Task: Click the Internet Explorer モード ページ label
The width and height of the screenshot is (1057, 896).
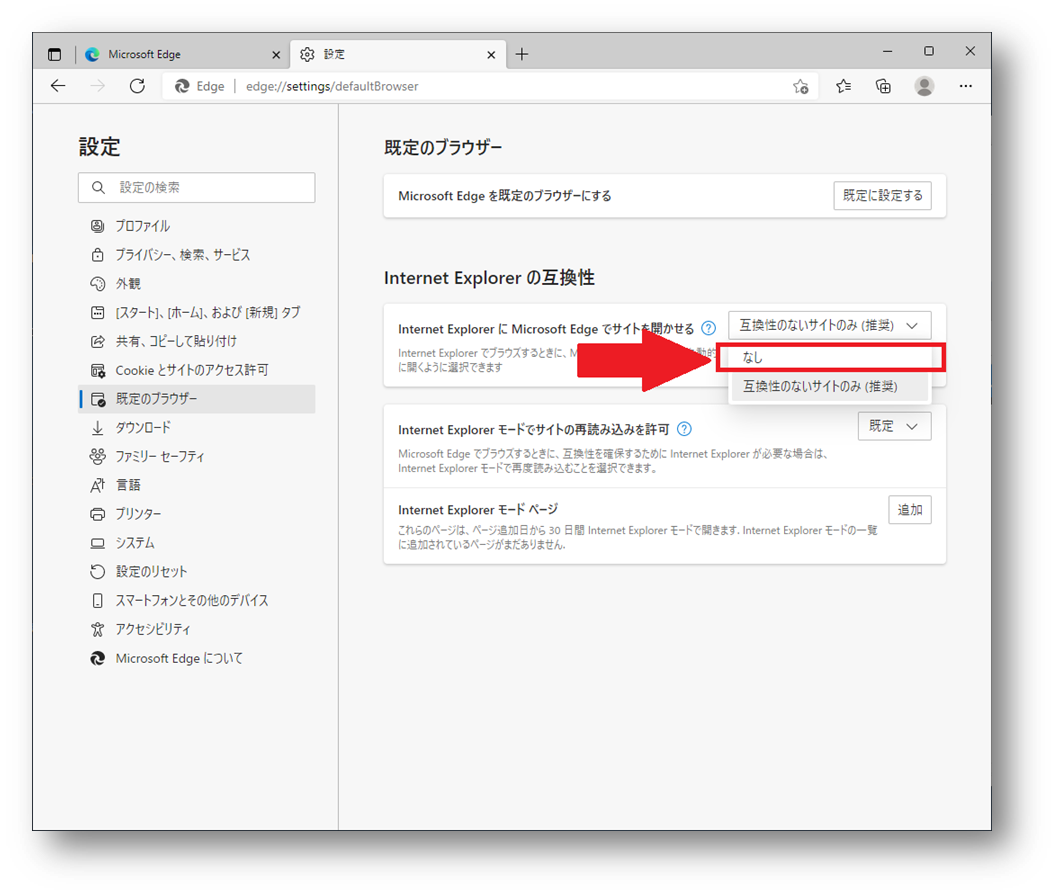Action: (478, 510)
